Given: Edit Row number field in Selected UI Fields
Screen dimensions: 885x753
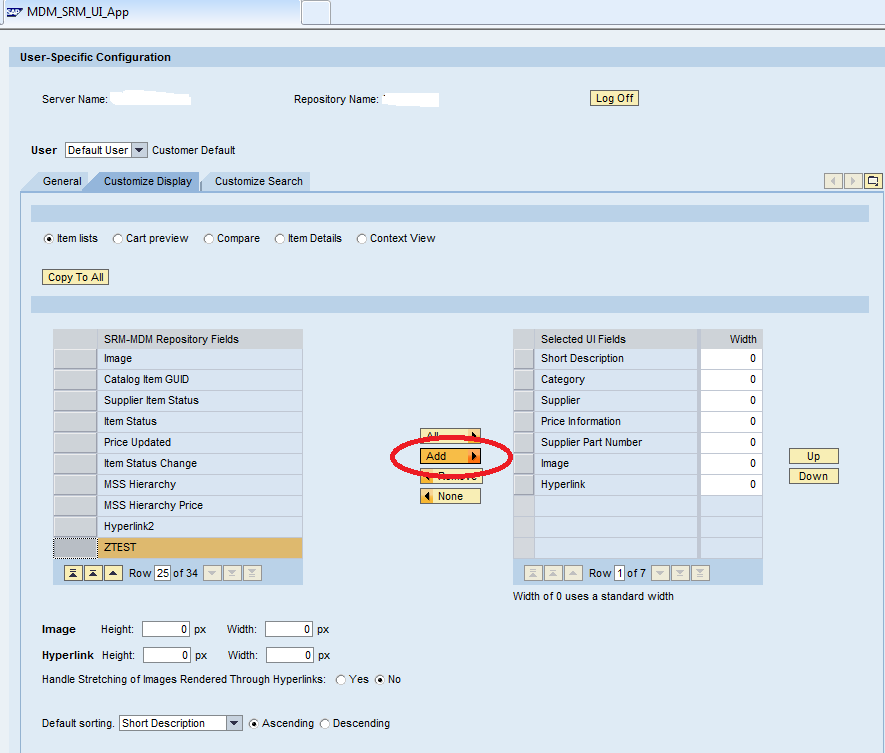Looking at the screenshot, I should pyautogui.click(x=619, y=573).
